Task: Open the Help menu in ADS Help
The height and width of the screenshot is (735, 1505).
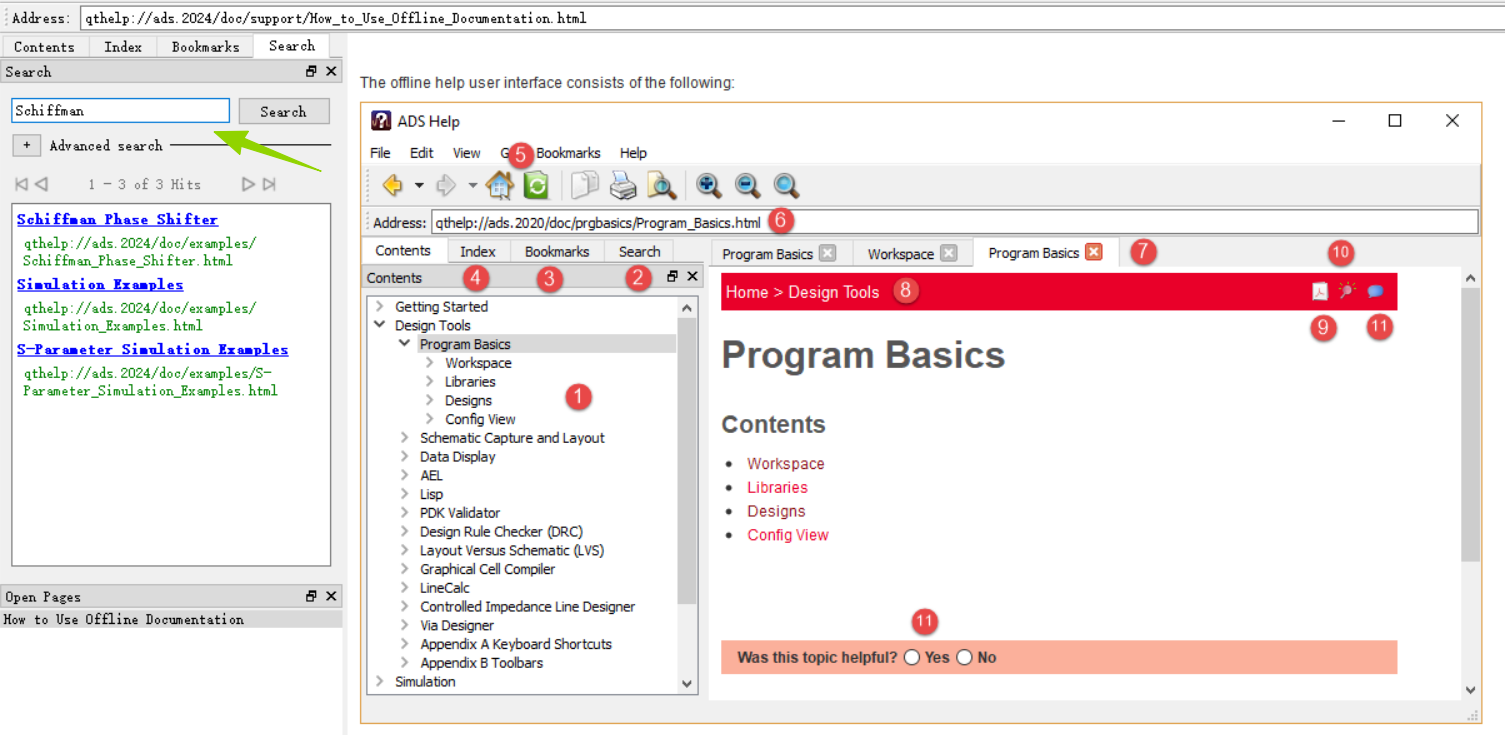Action: coord(633,153)
